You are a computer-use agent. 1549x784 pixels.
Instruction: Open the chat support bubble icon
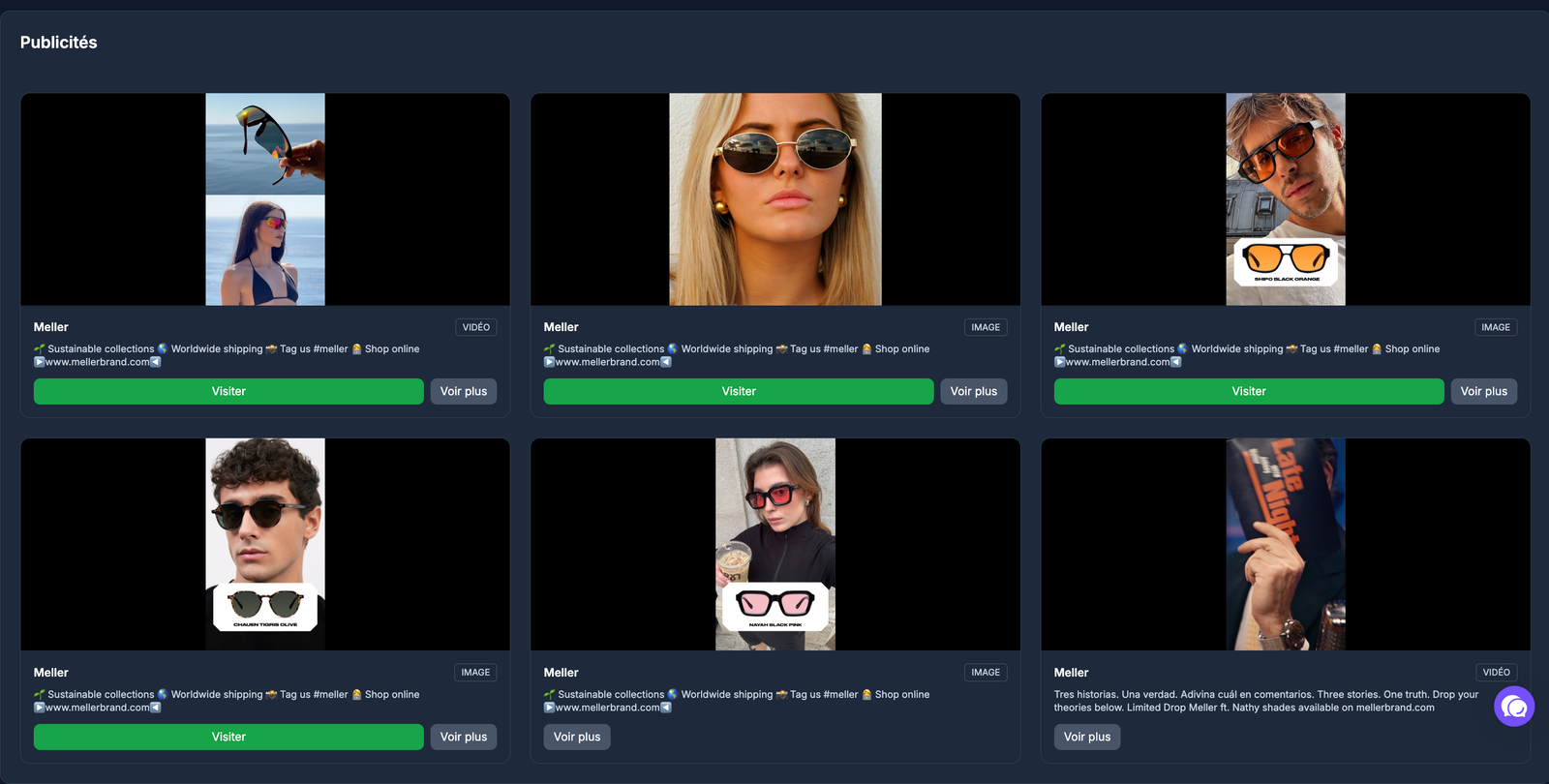pos(1514,707)
